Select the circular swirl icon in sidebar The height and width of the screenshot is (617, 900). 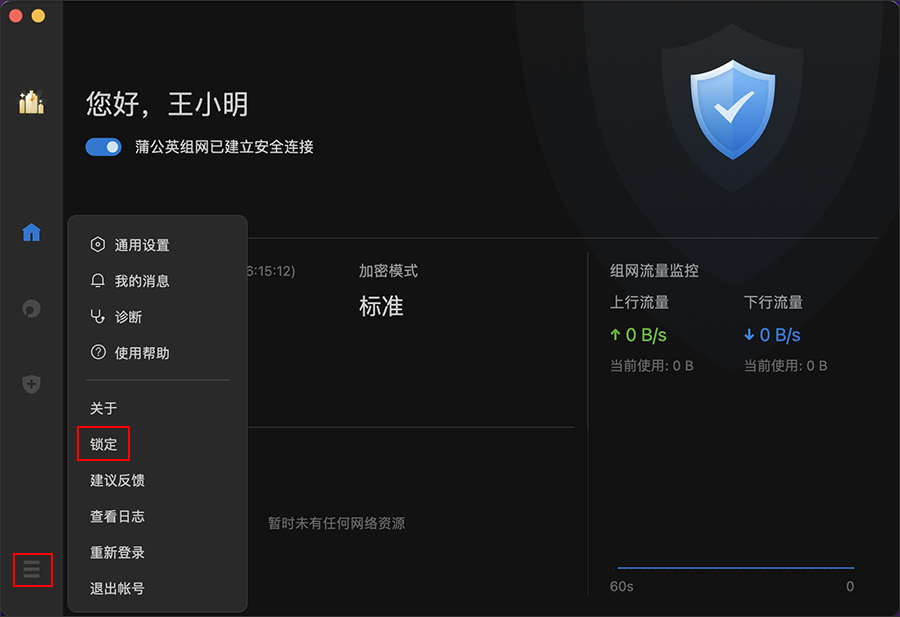(31, 309)
